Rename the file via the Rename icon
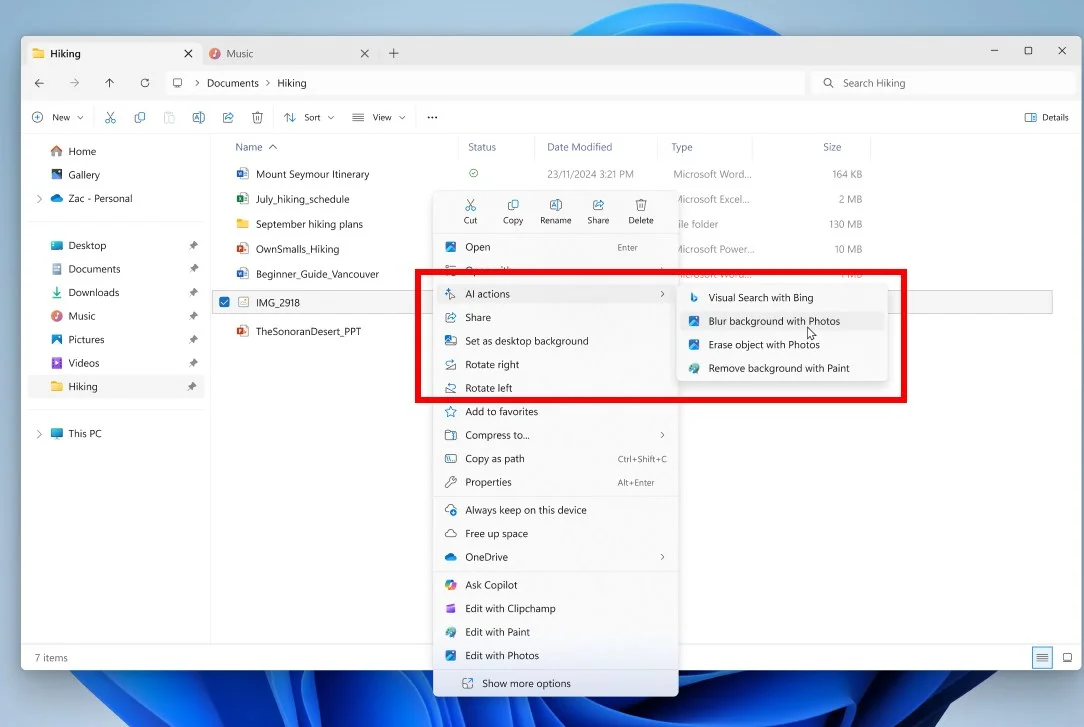The image size is (1084, 727). pos(555,211)
